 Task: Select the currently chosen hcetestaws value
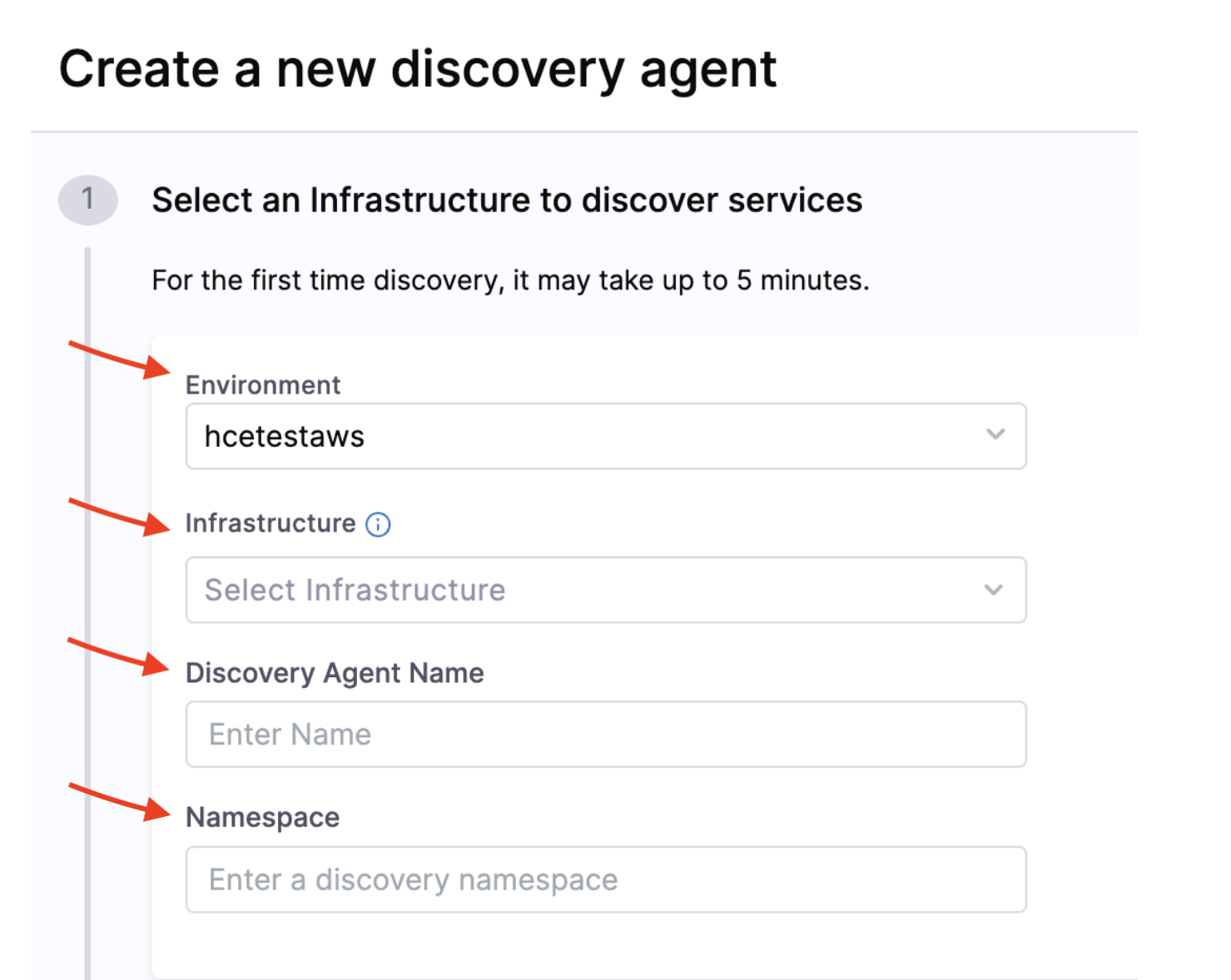point(284,436)
